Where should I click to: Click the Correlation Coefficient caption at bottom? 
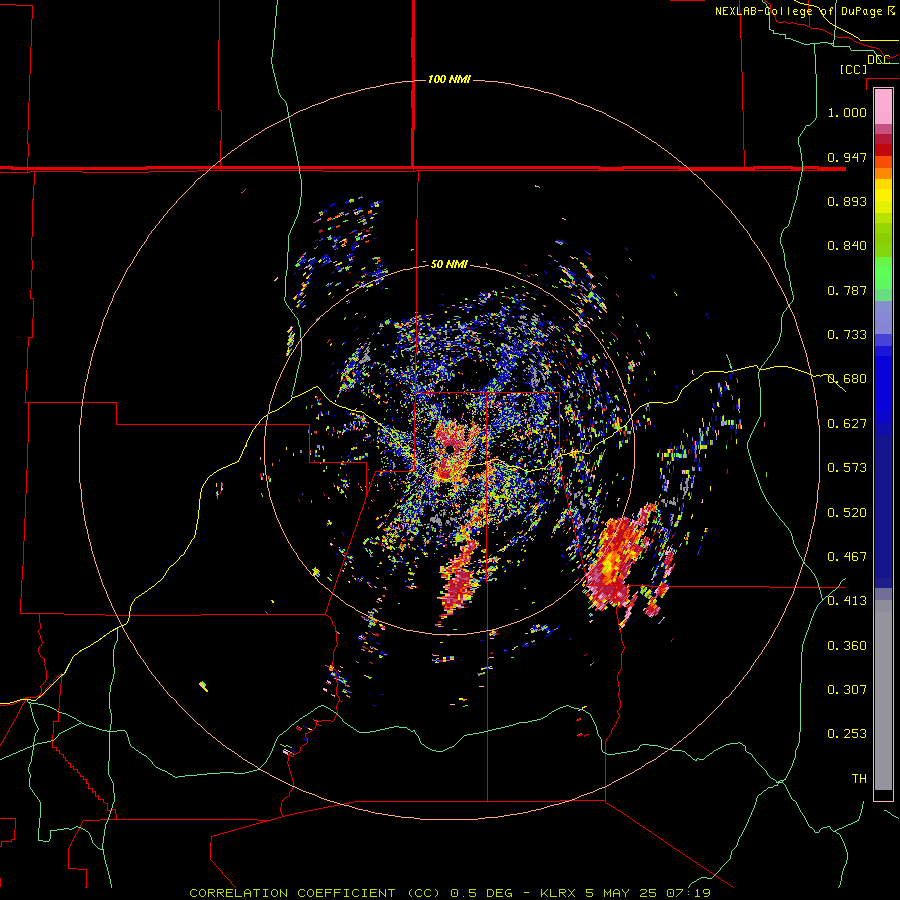[450, 893]
